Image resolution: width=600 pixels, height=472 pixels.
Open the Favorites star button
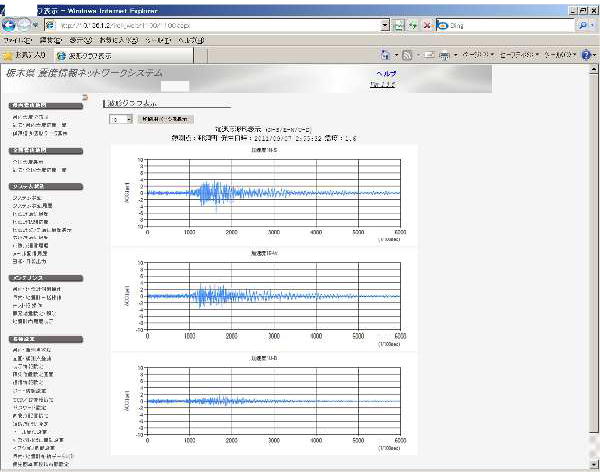click(24, 56)
